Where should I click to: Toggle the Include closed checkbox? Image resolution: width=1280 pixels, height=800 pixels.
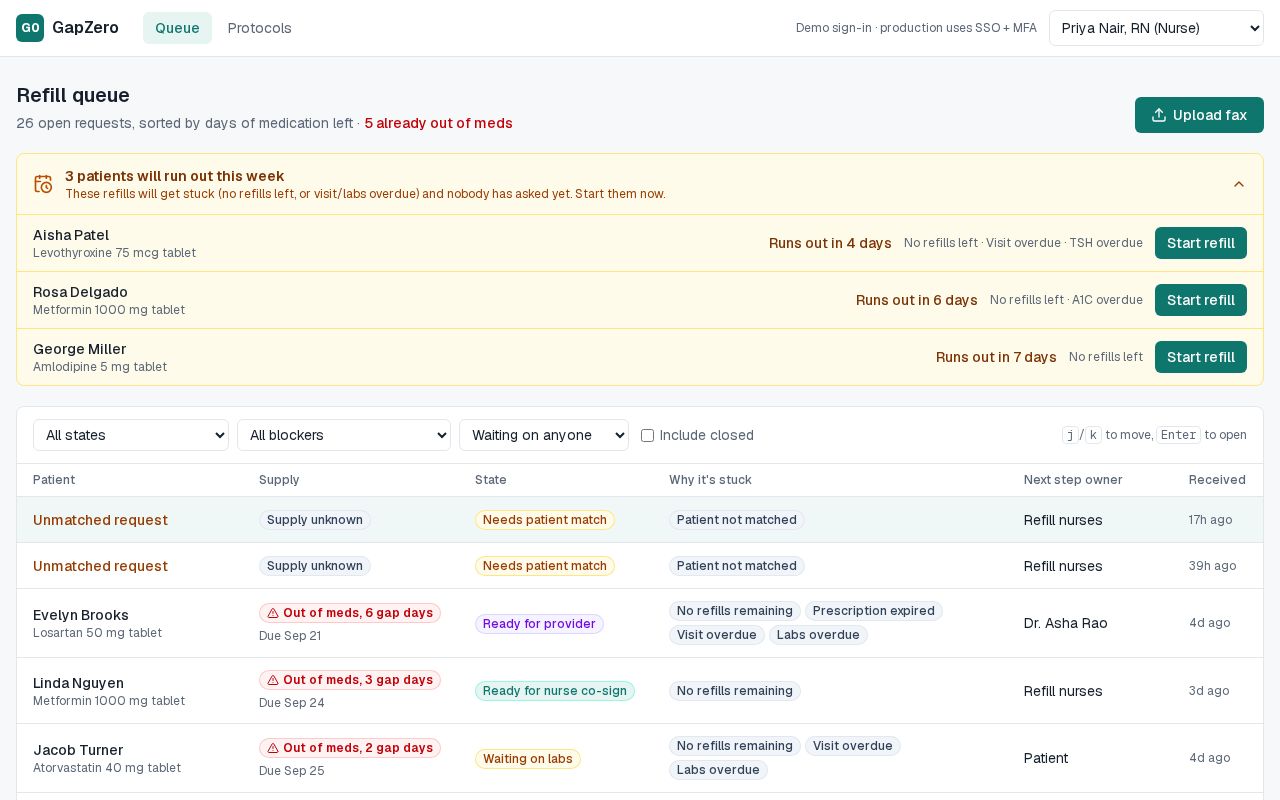pyautogui.click(x=647, y=435)
